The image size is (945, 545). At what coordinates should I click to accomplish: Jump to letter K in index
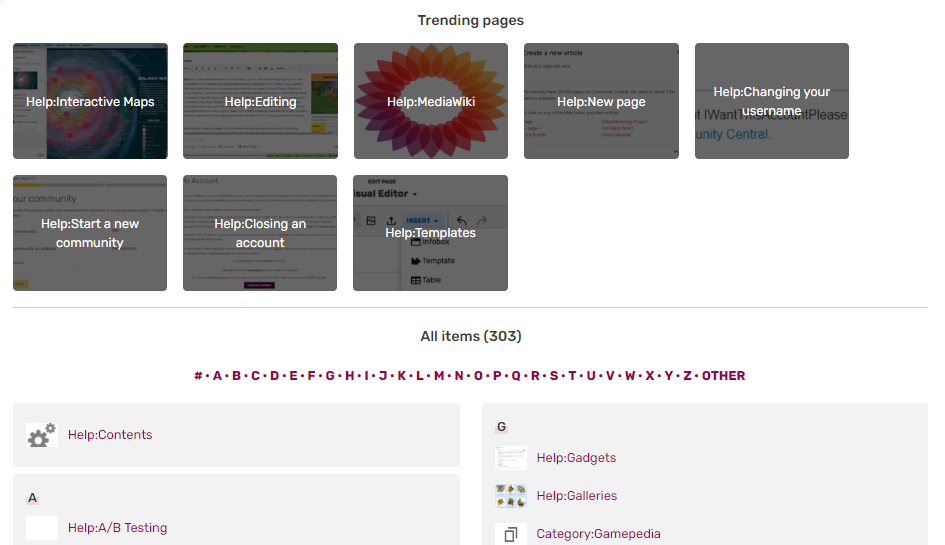coord(401,376)
